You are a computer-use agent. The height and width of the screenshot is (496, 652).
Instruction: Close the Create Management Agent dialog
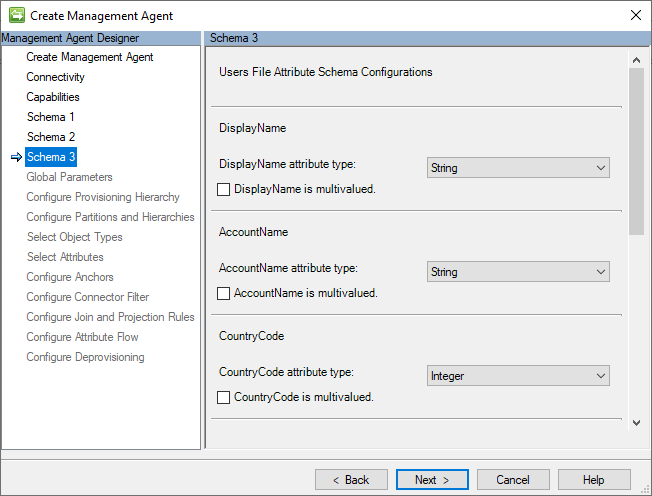tap(635, 15)
